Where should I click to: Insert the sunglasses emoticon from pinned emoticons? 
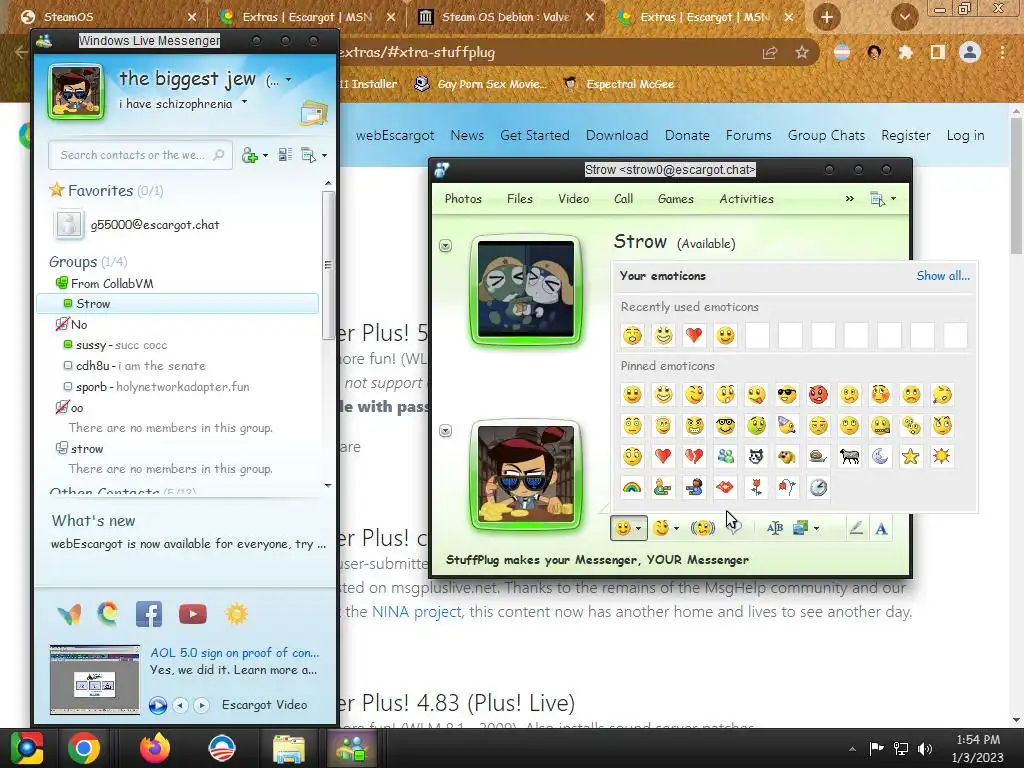point(787,394)
